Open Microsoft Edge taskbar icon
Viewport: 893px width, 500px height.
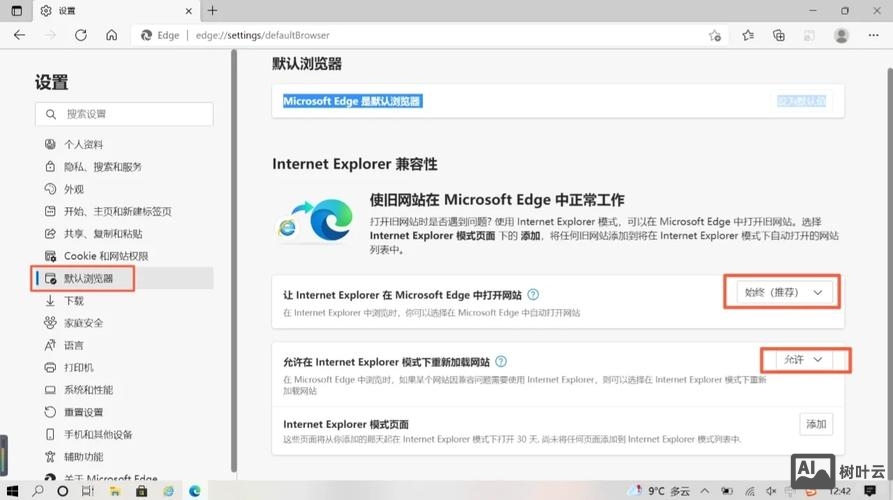[195, 491]
